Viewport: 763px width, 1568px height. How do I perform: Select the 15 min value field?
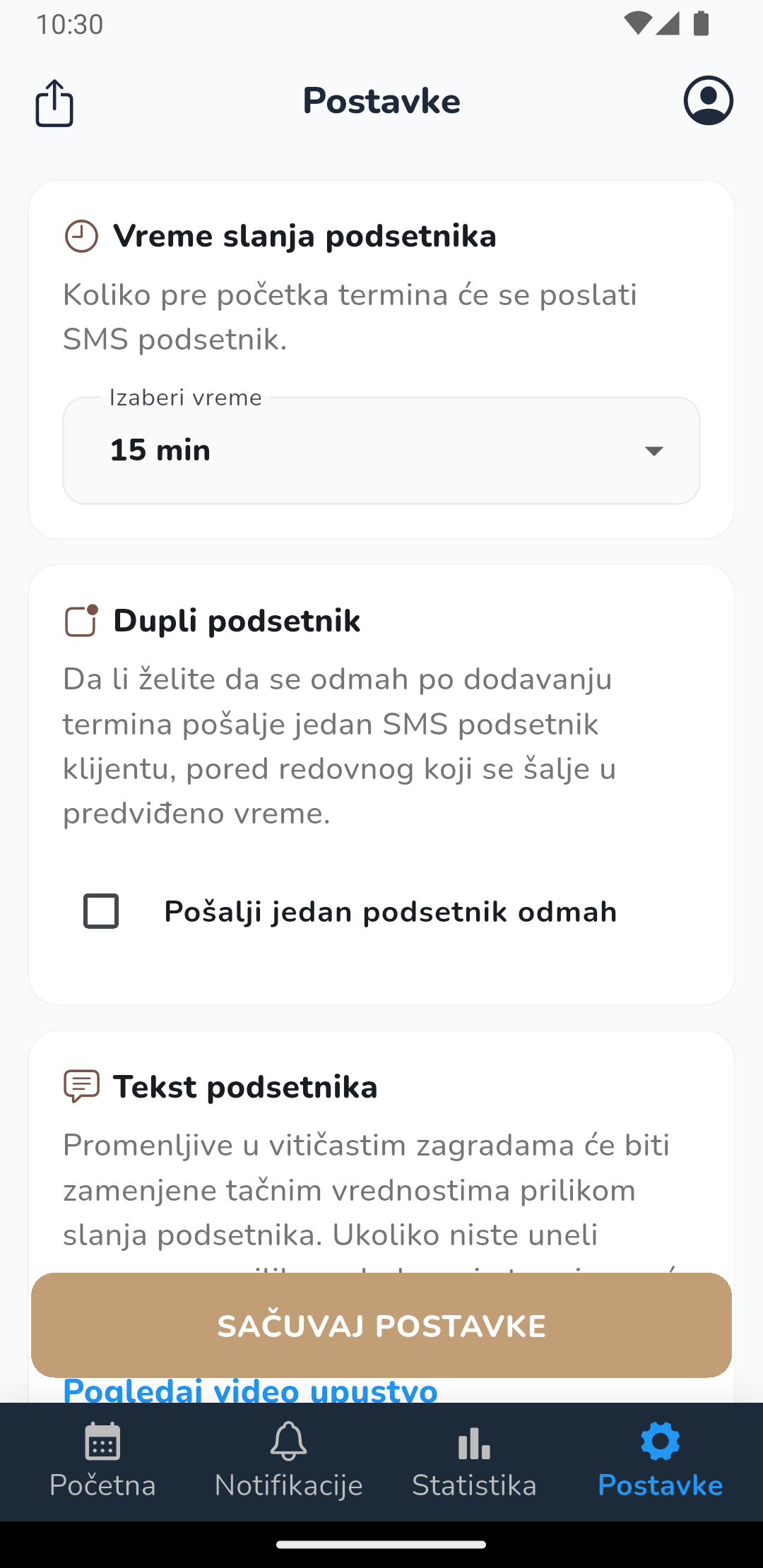160,451
